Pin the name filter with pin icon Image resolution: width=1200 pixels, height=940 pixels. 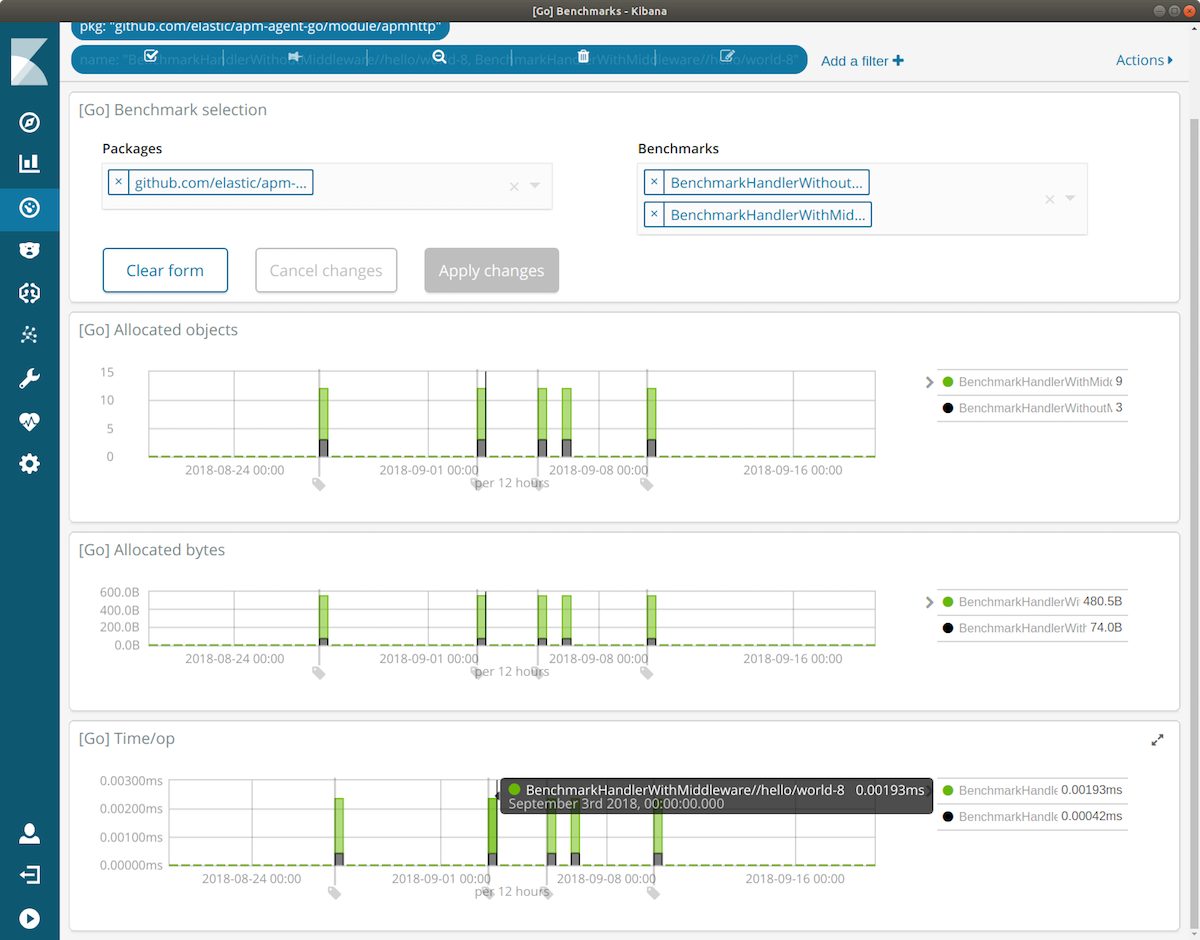click(x=295, y=57)
